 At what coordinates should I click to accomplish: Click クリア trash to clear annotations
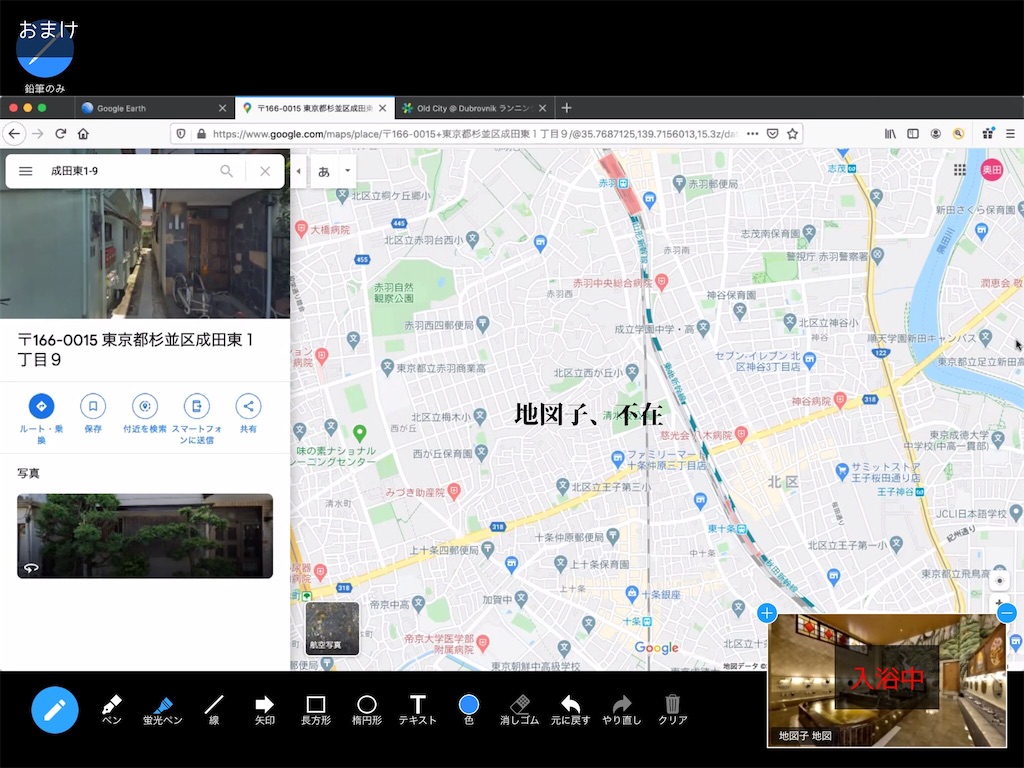[673, 709]
